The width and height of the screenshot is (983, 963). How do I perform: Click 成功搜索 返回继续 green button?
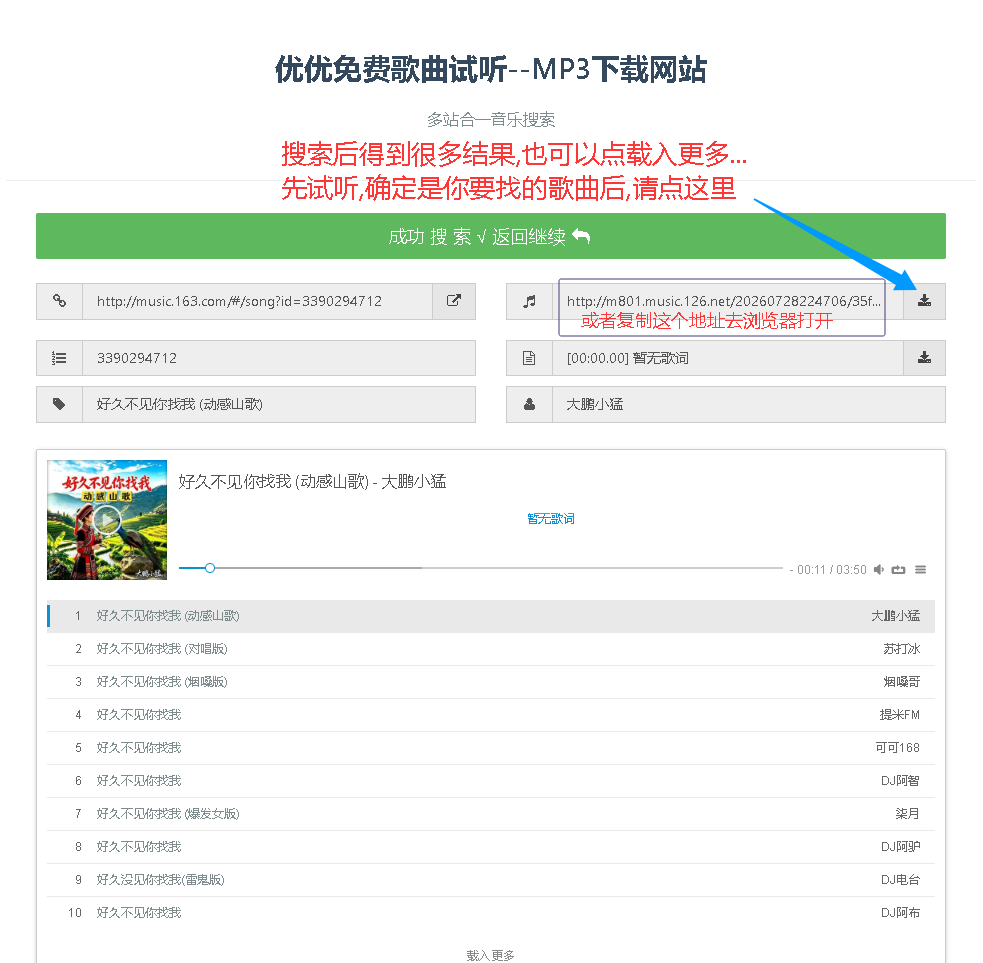point(491,236)
